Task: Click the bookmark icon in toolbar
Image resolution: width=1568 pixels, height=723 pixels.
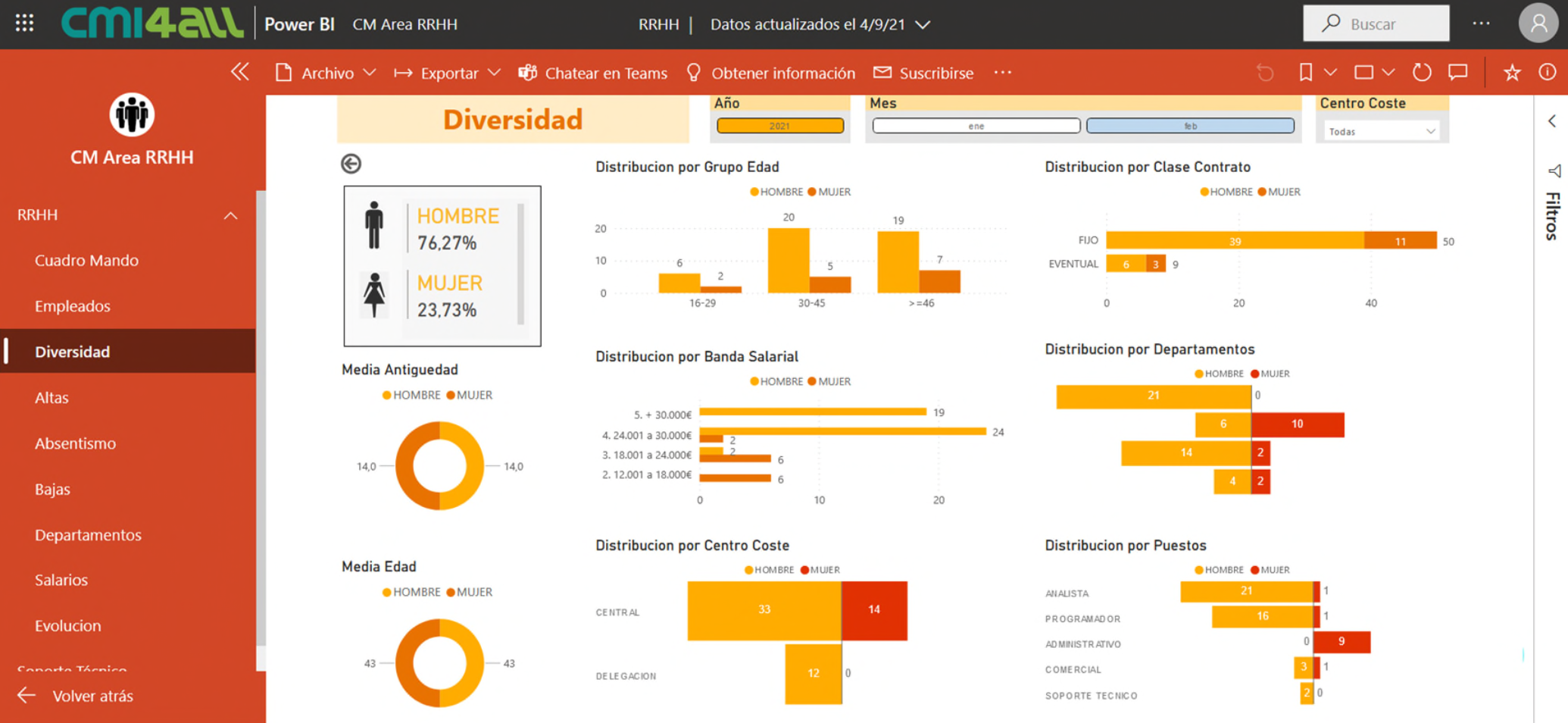Action: [1305, 73]
